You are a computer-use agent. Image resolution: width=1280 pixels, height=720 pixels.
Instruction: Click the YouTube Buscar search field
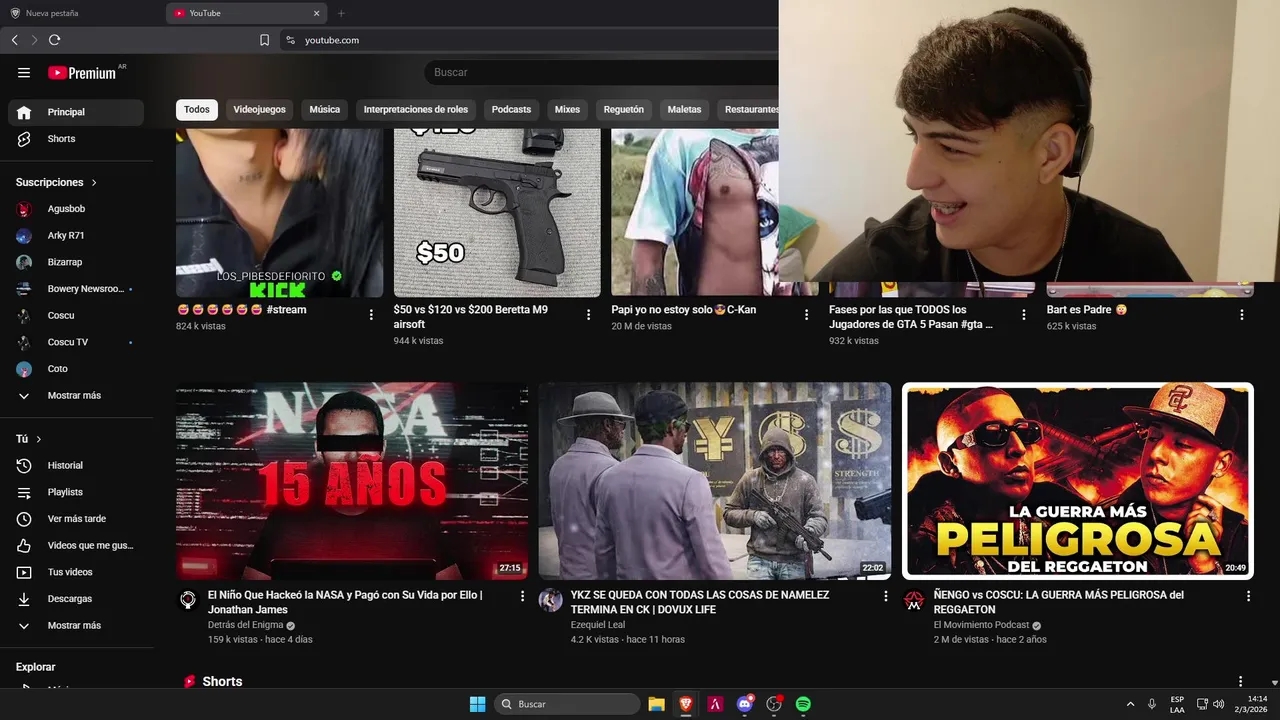602,72
